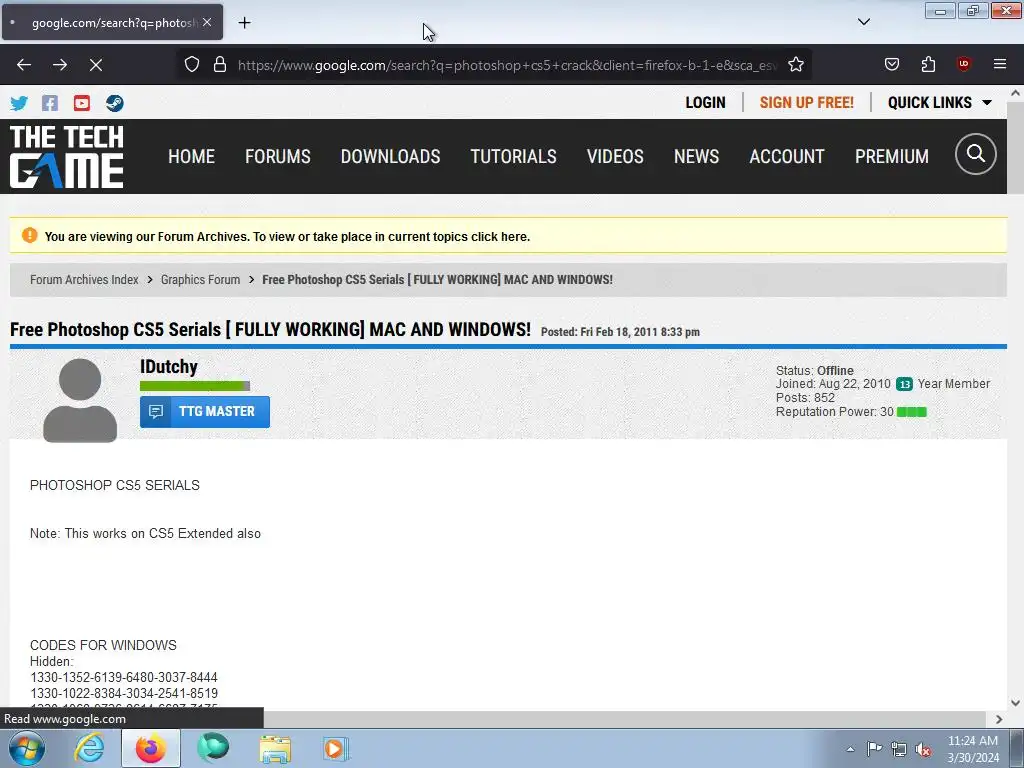This screenshot has width=1024, height=768.
Task: Open the Pocket save icon
Action: pyautogui.click(x=892, y=64)
